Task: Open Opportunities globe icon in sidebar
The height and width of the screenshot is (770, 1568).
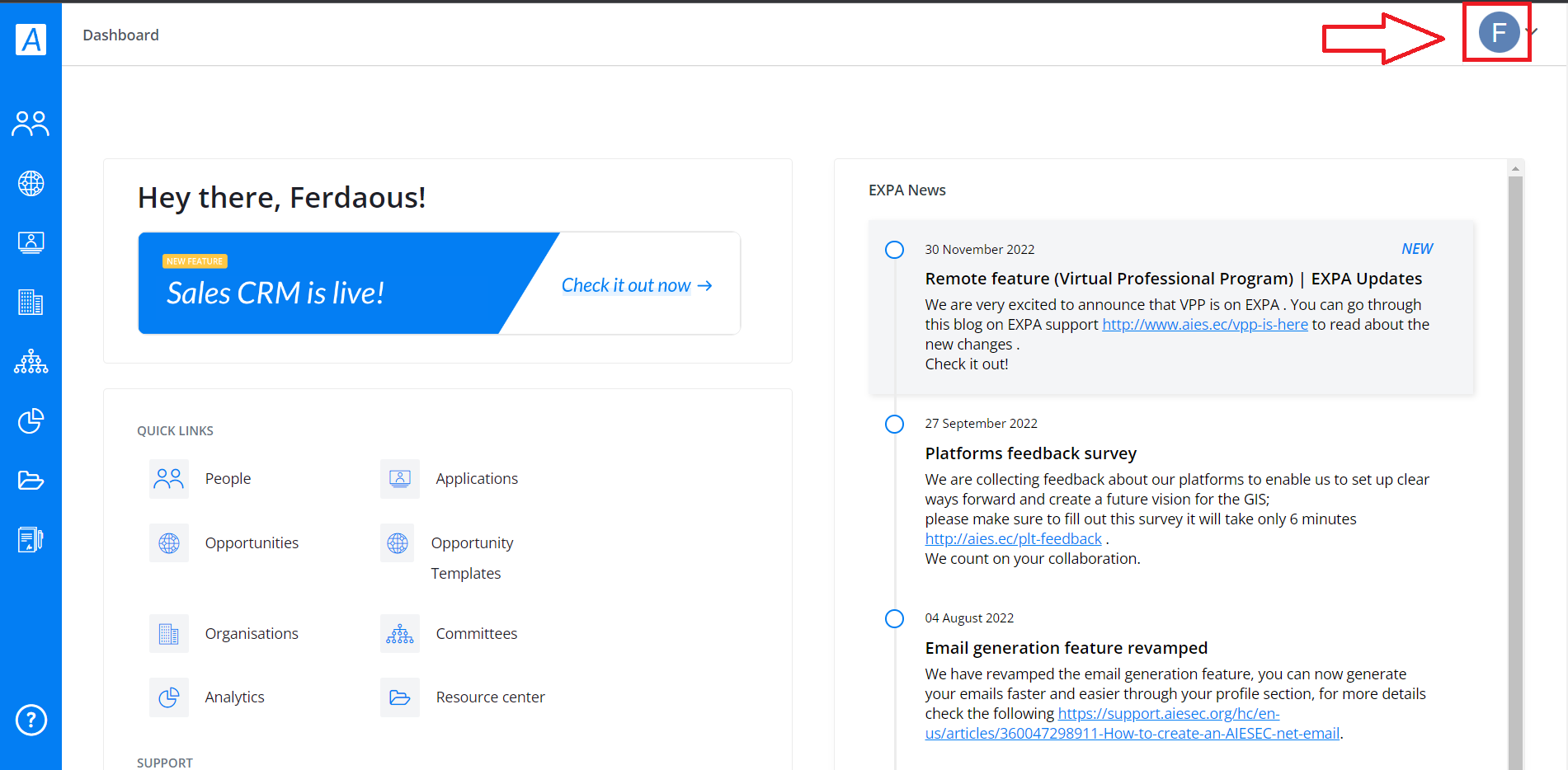Action: click(x=31, y=183)
